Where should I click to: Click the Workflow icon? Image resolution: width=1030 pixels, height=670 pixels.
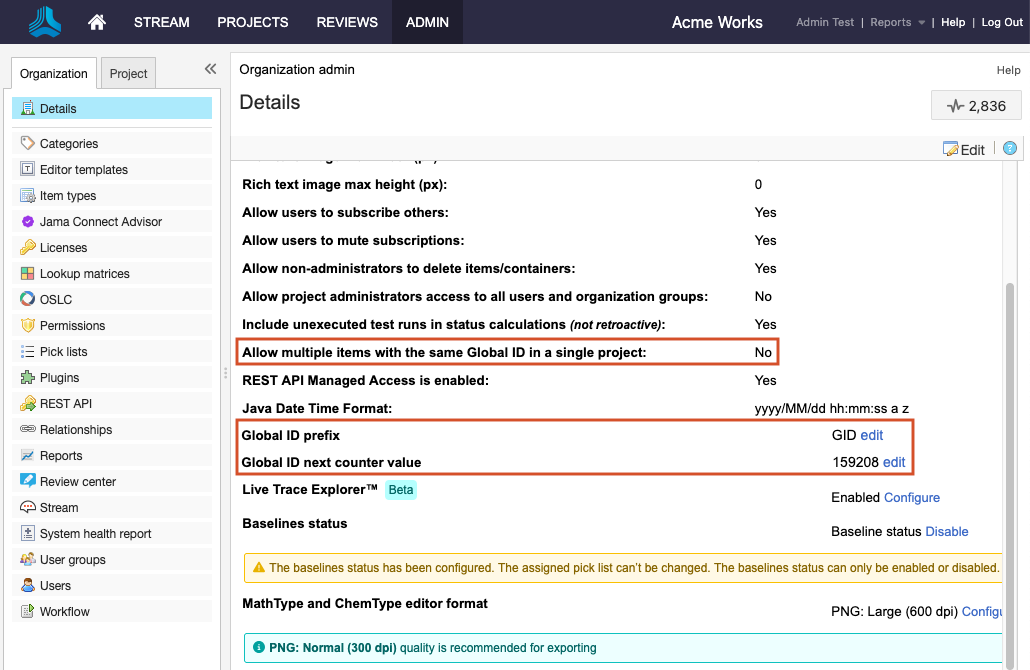28,612
